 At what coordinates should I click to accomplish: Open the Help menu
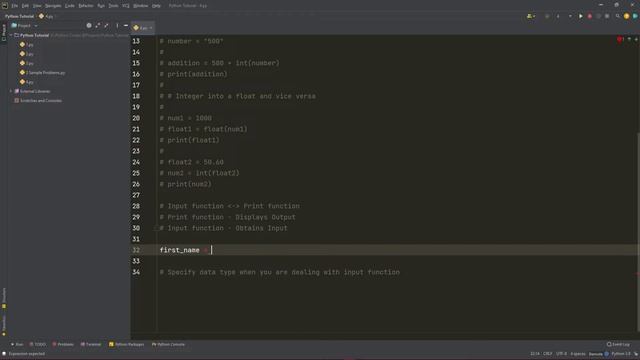[x=156, y=6]
